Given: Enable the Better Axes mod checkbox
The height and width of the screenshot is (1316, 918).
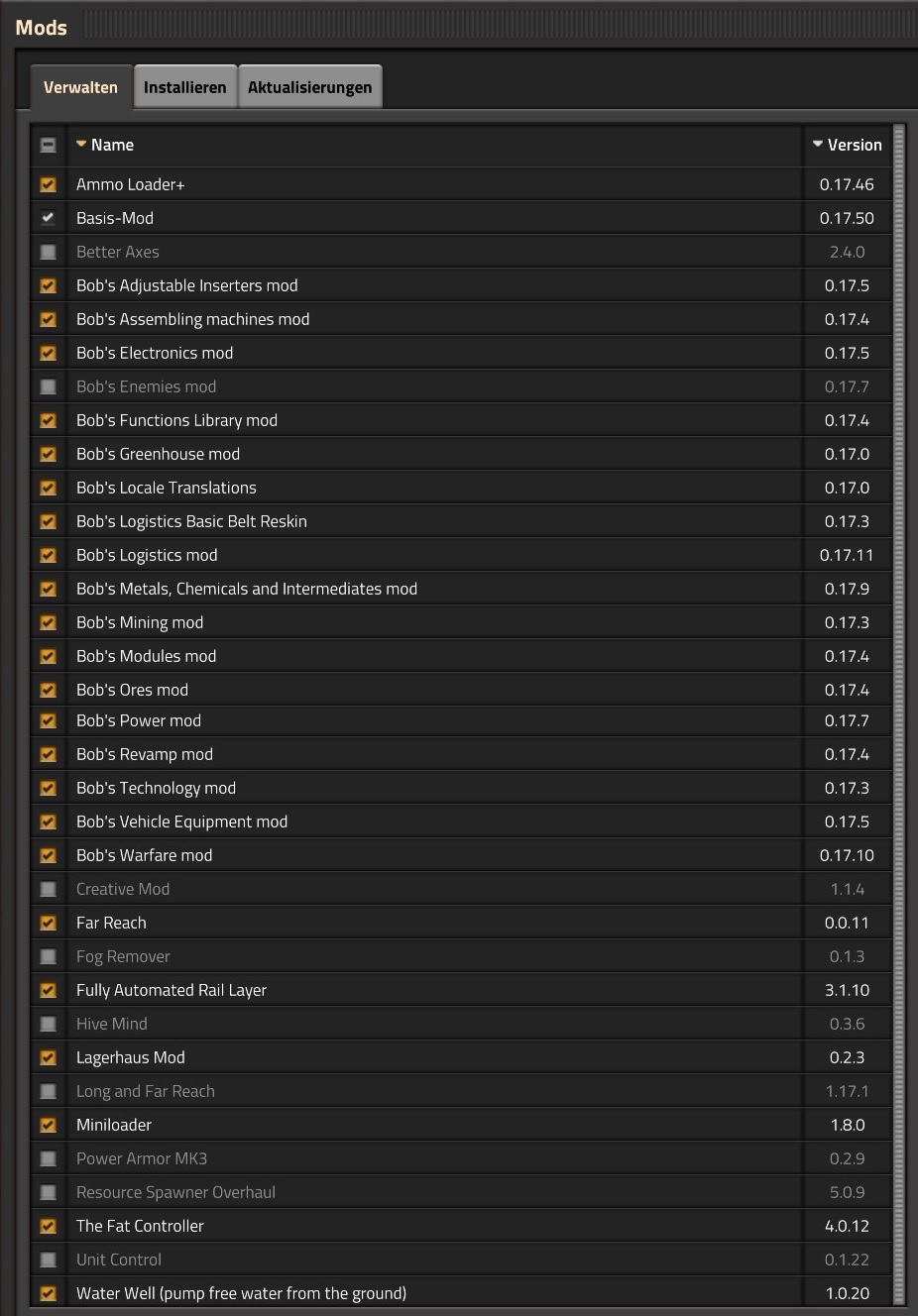Looking at the screenshot, I should coord(48,252).
